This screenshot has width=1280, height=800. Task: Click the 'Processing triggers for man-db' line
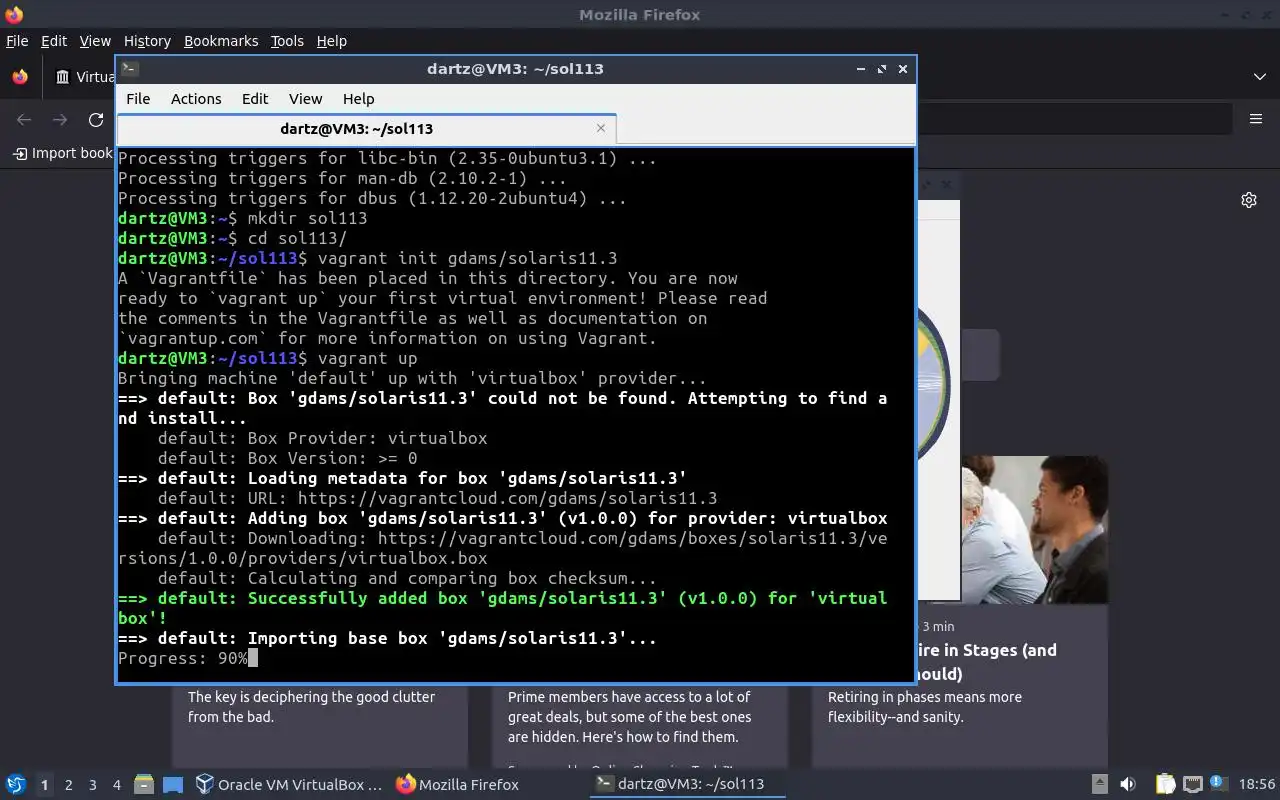tap(342, 178)
